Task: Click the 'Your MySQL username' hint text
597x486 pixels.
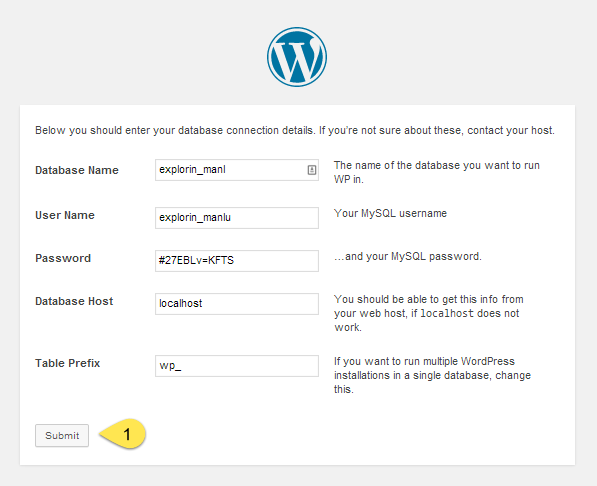Action: coord(390,213)
